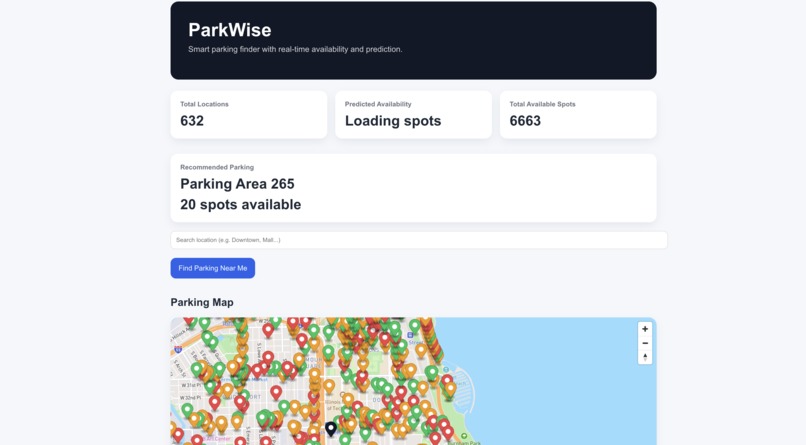Click the map zoom out minus button
Image resolution: width=806 pixels, height=445 pixels.
tap(645, 343)
